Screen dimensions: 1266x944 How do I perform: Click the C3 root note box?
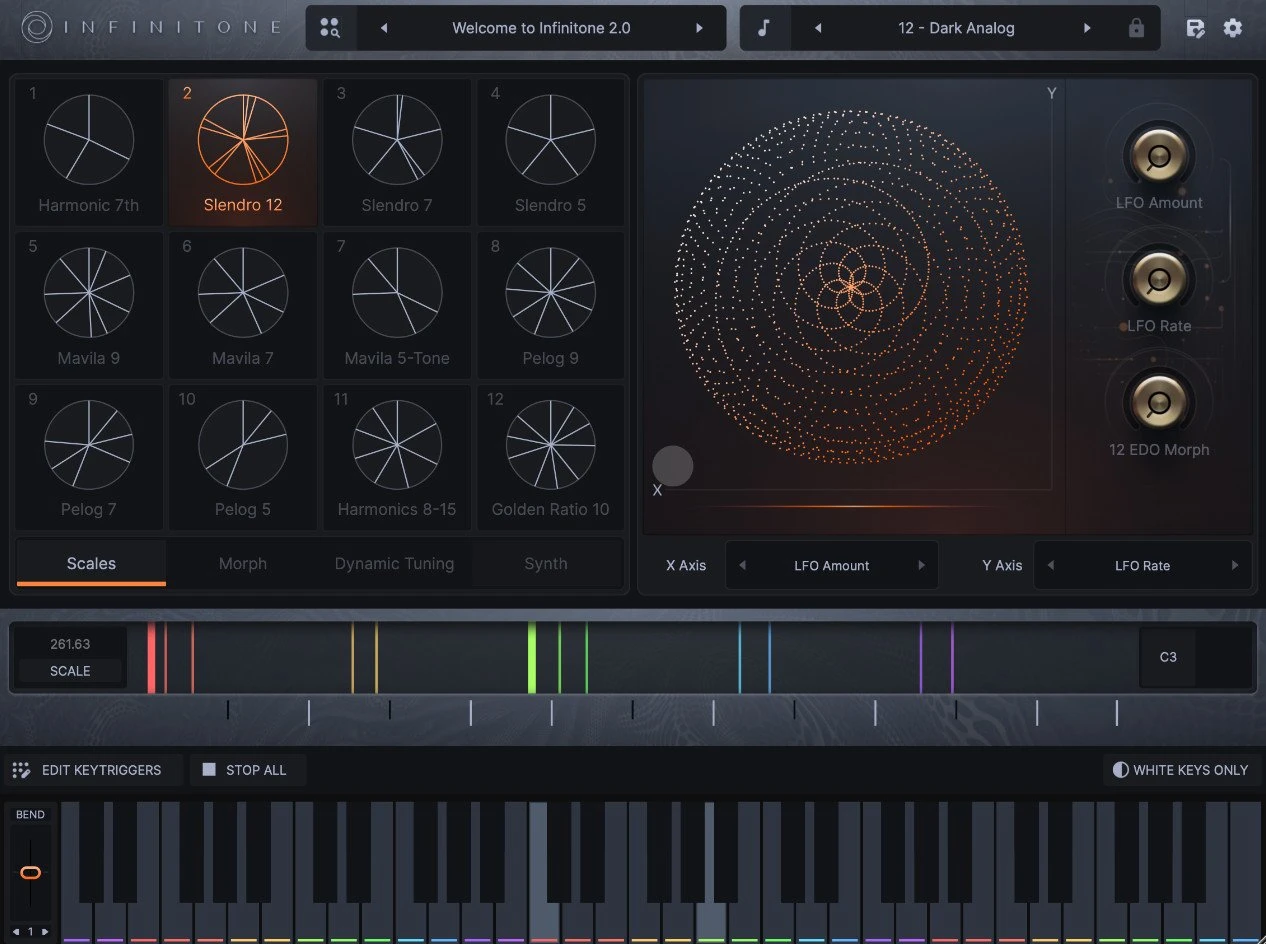coord(1168,657)
